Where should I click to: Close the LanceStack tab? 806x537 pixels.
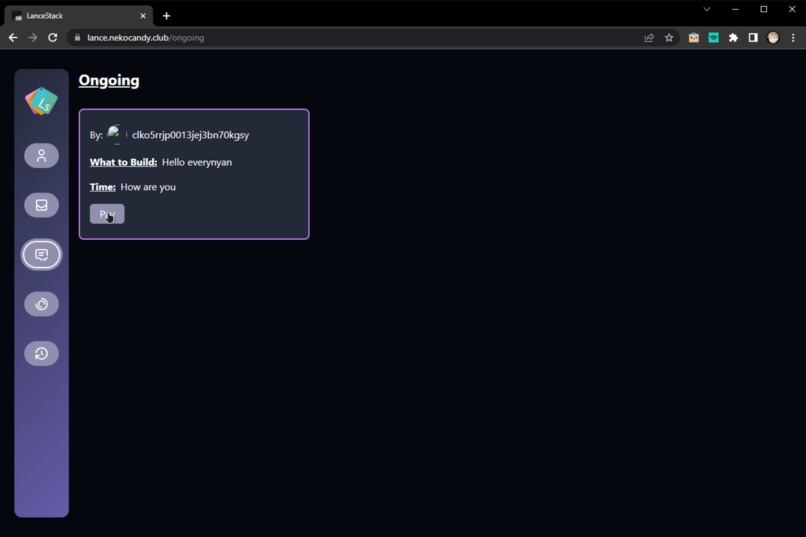(143, 16)
